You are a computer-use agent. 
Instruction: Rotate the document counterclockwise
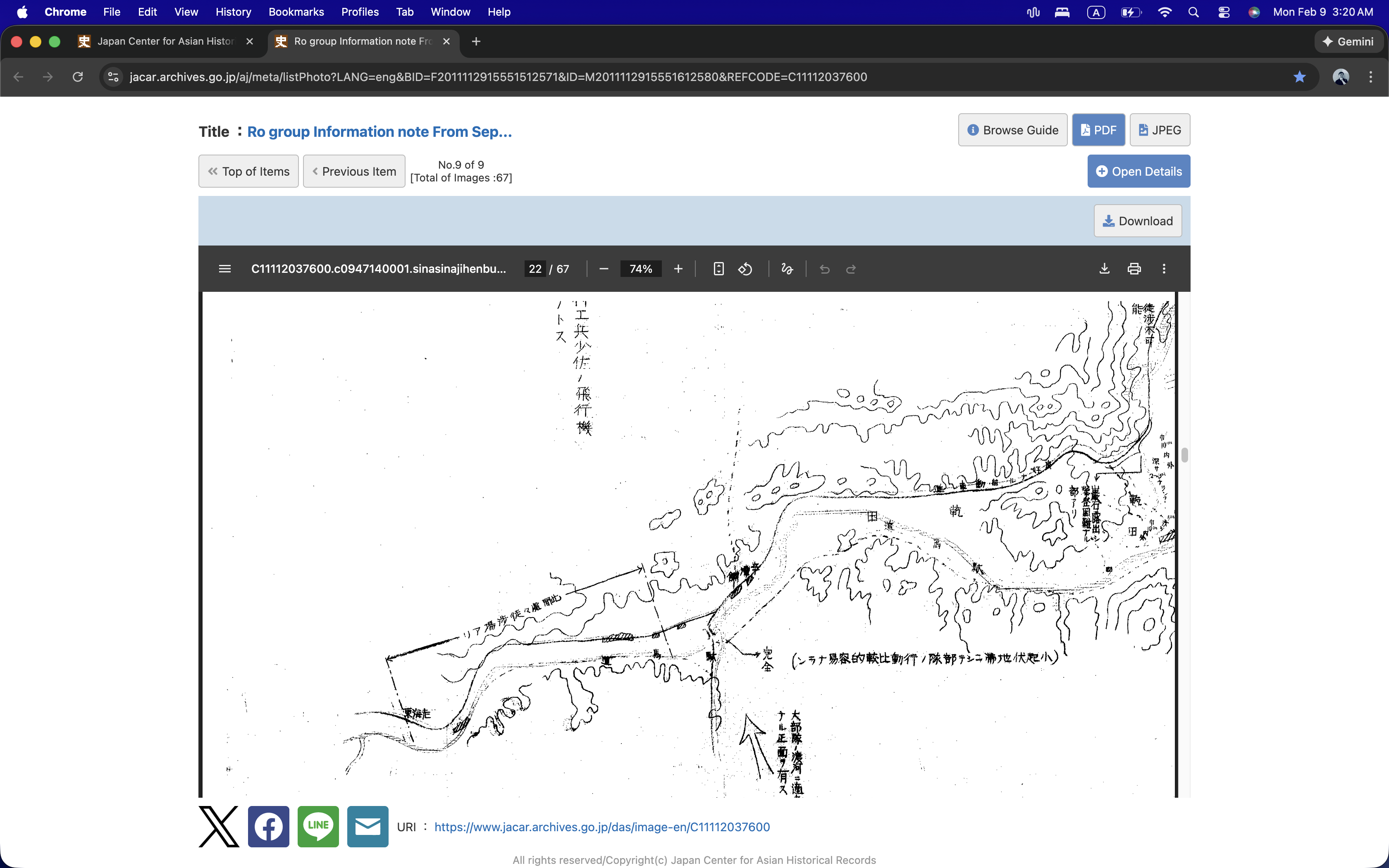[x=745, y=269]
